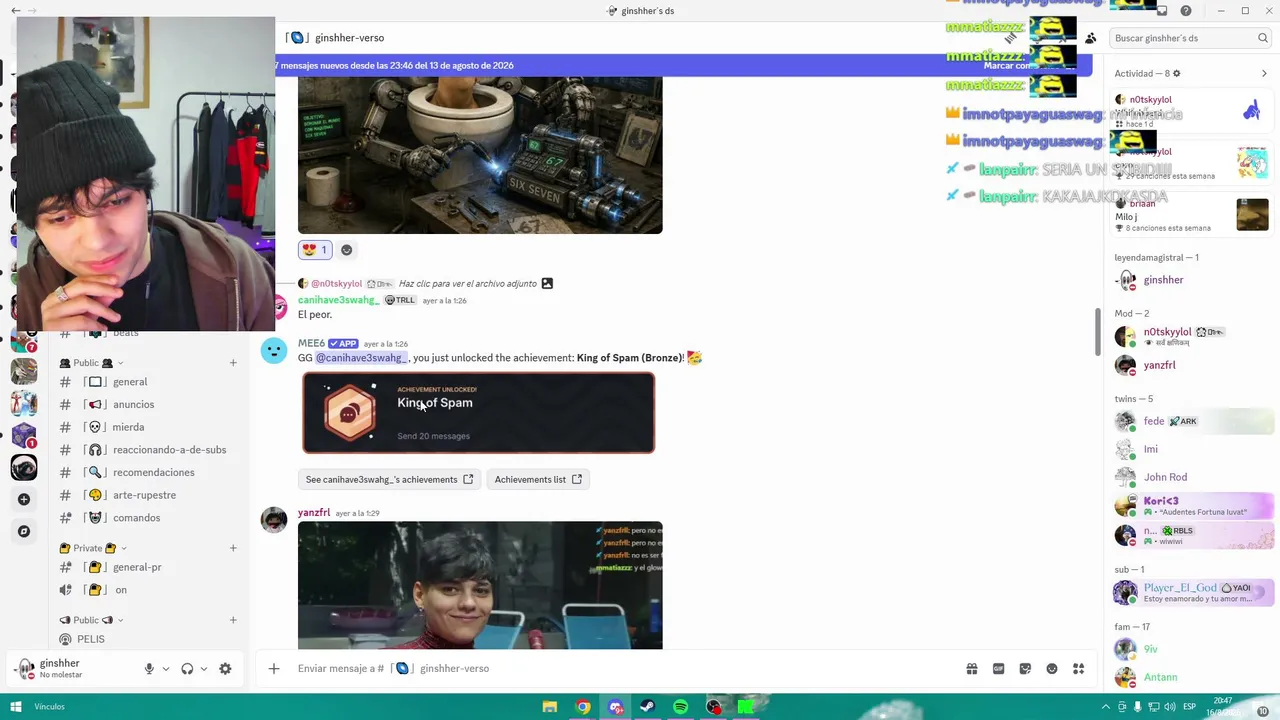Create channel in first Public category
This screenshot has height=720, width=1280.
(233, 363)
